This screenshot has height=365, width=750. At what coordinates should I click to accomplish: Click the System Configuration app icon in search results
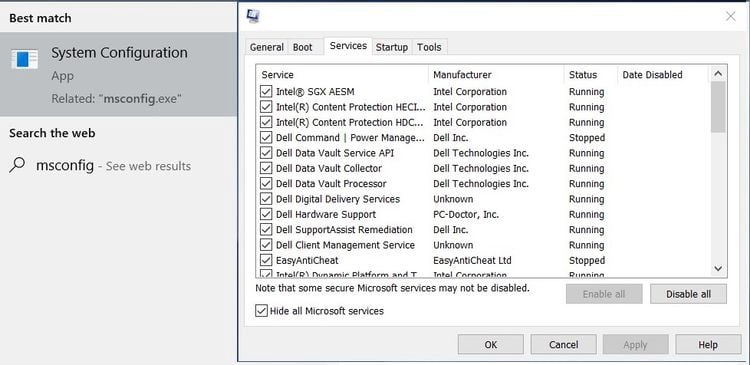[x=24, y=59]
